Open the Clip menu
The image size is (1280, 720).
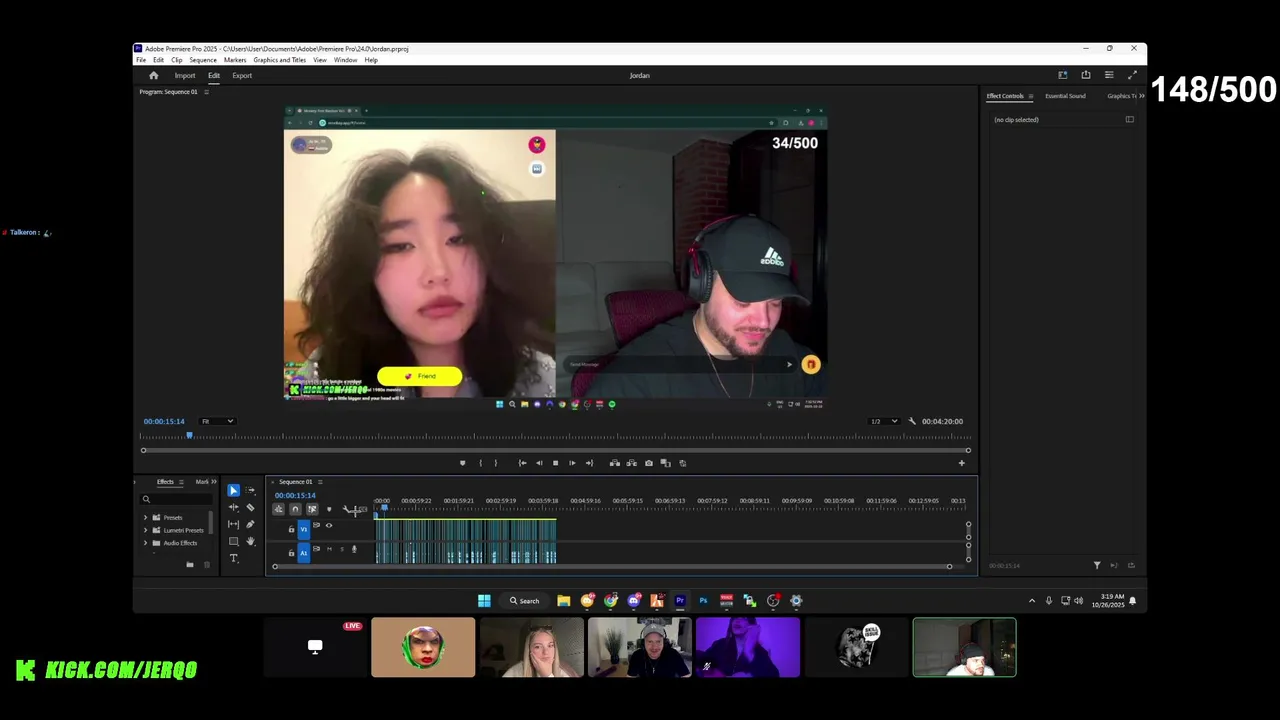click(x=176, y=60)
